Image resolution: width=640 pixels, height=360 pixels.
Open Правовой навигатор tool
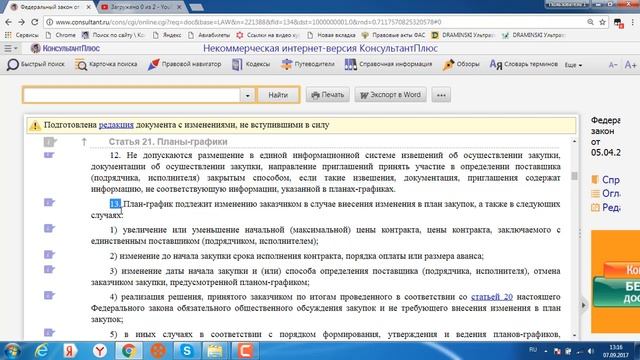[x=184, y=64]
